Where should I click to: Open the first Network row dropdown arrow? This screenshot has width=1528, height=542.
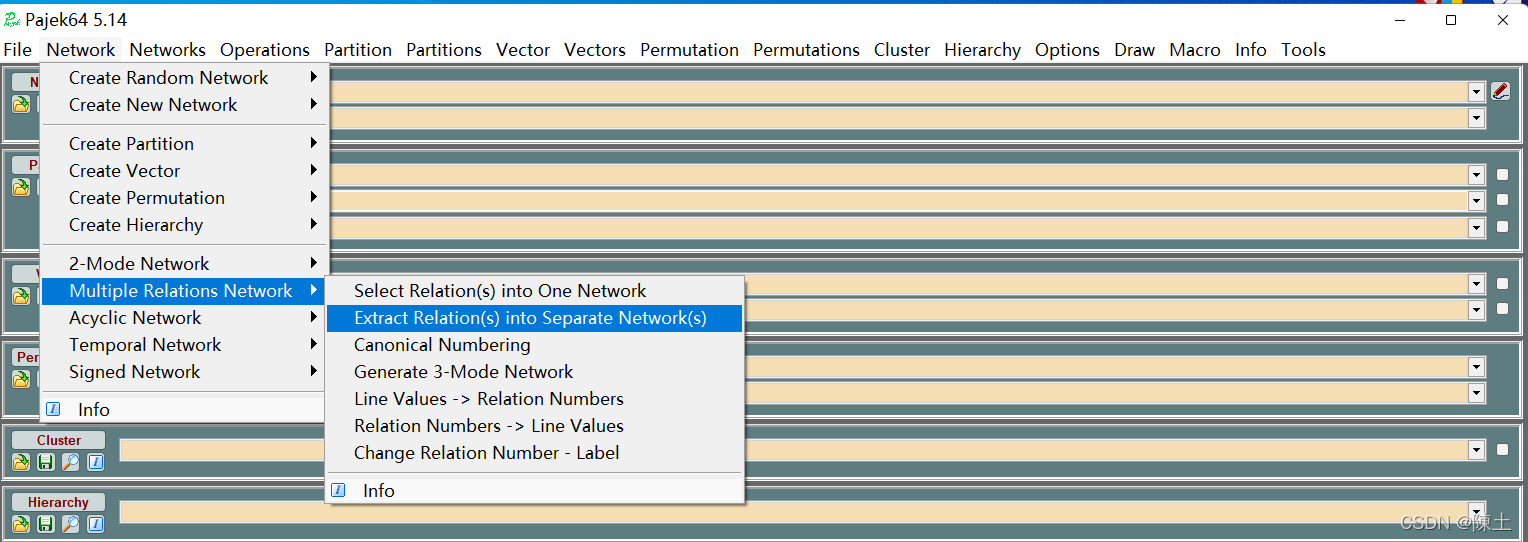click(1477, 92)
